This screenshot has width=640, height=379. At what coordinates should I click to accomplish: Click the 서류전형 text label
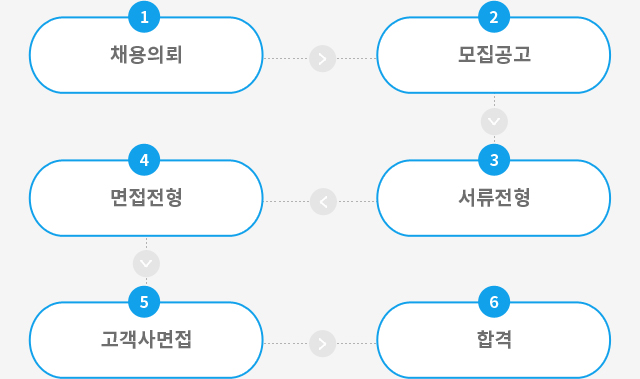(494, 197)
